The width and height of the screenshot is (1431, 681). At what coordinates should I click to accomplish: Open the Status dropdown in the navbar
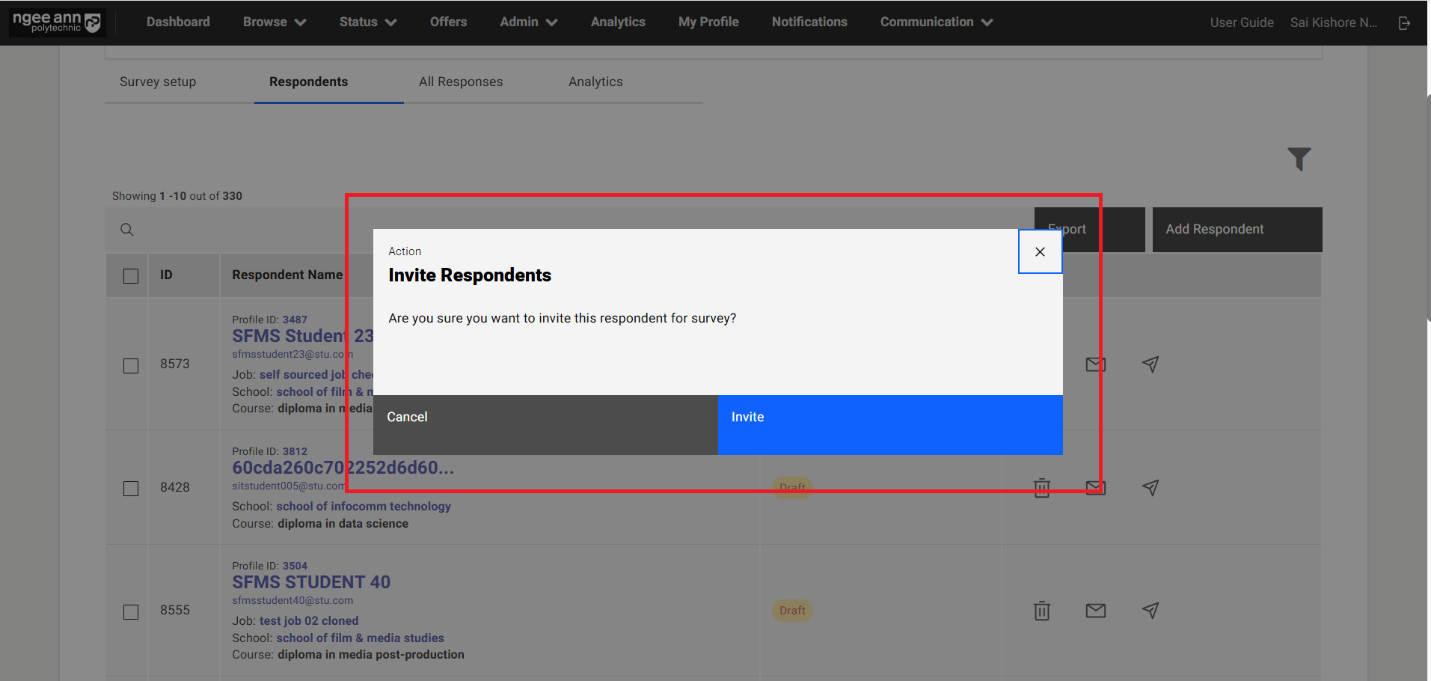pyautogui.click(x=367, y=22)
